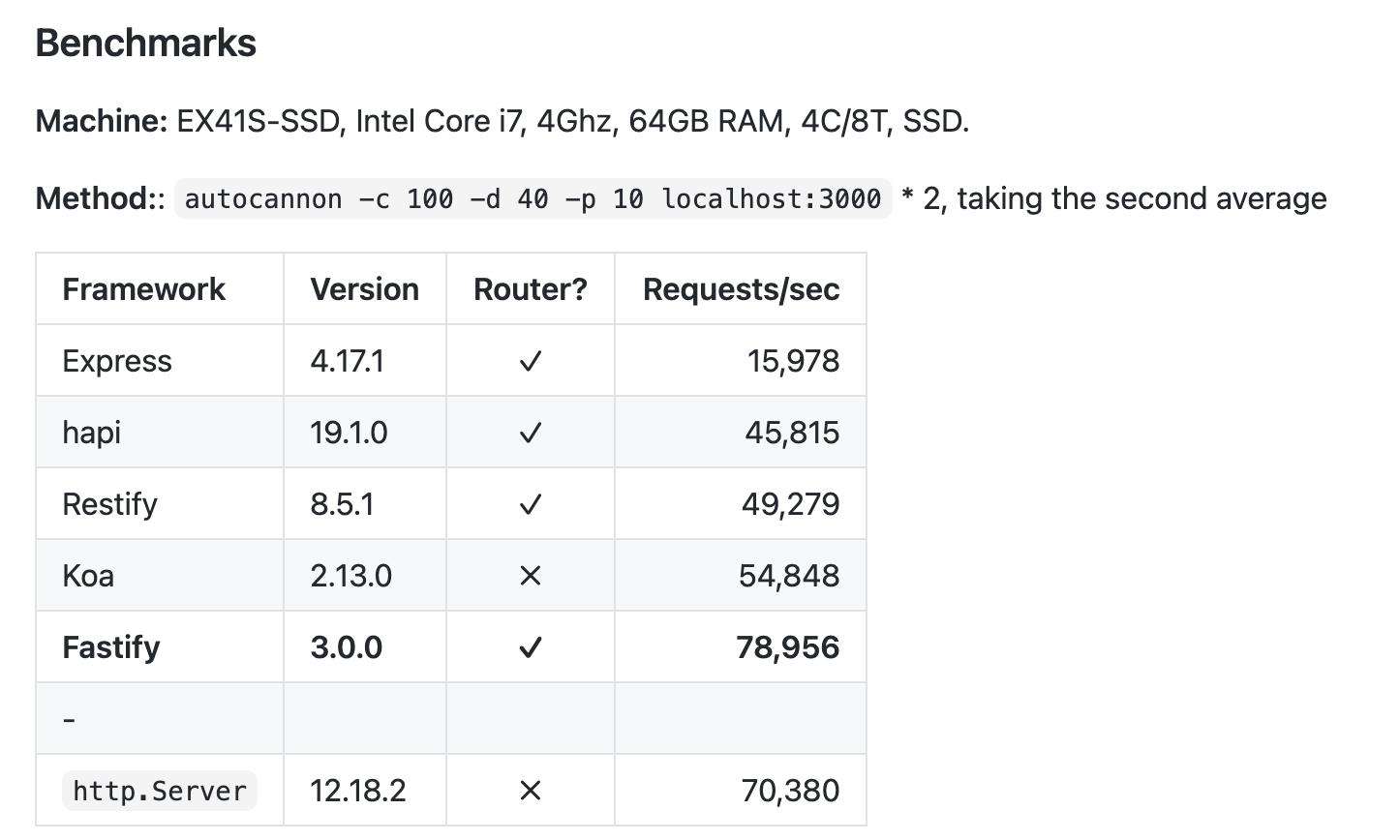Select the Express framework cell

click(x=160, y=360)
